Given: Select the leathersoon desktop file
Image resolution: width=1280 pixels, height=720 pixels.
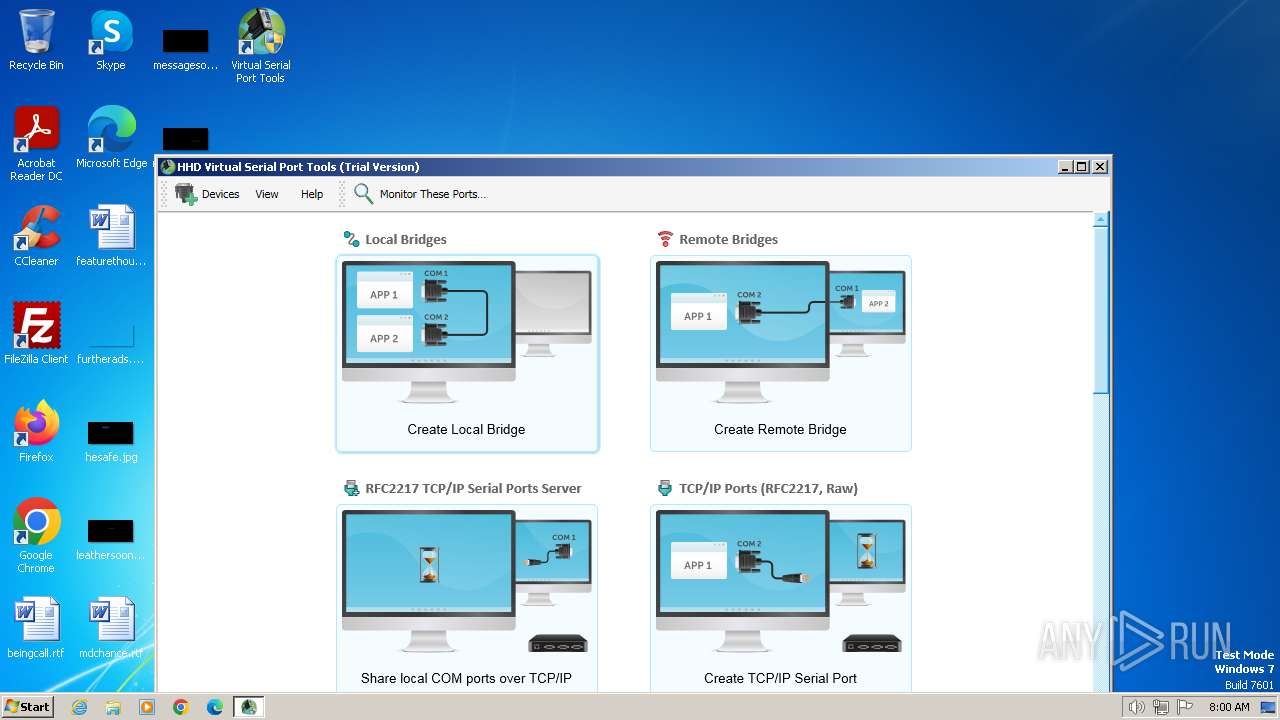Looking at the screenshot, I should (x=111, y=538).
